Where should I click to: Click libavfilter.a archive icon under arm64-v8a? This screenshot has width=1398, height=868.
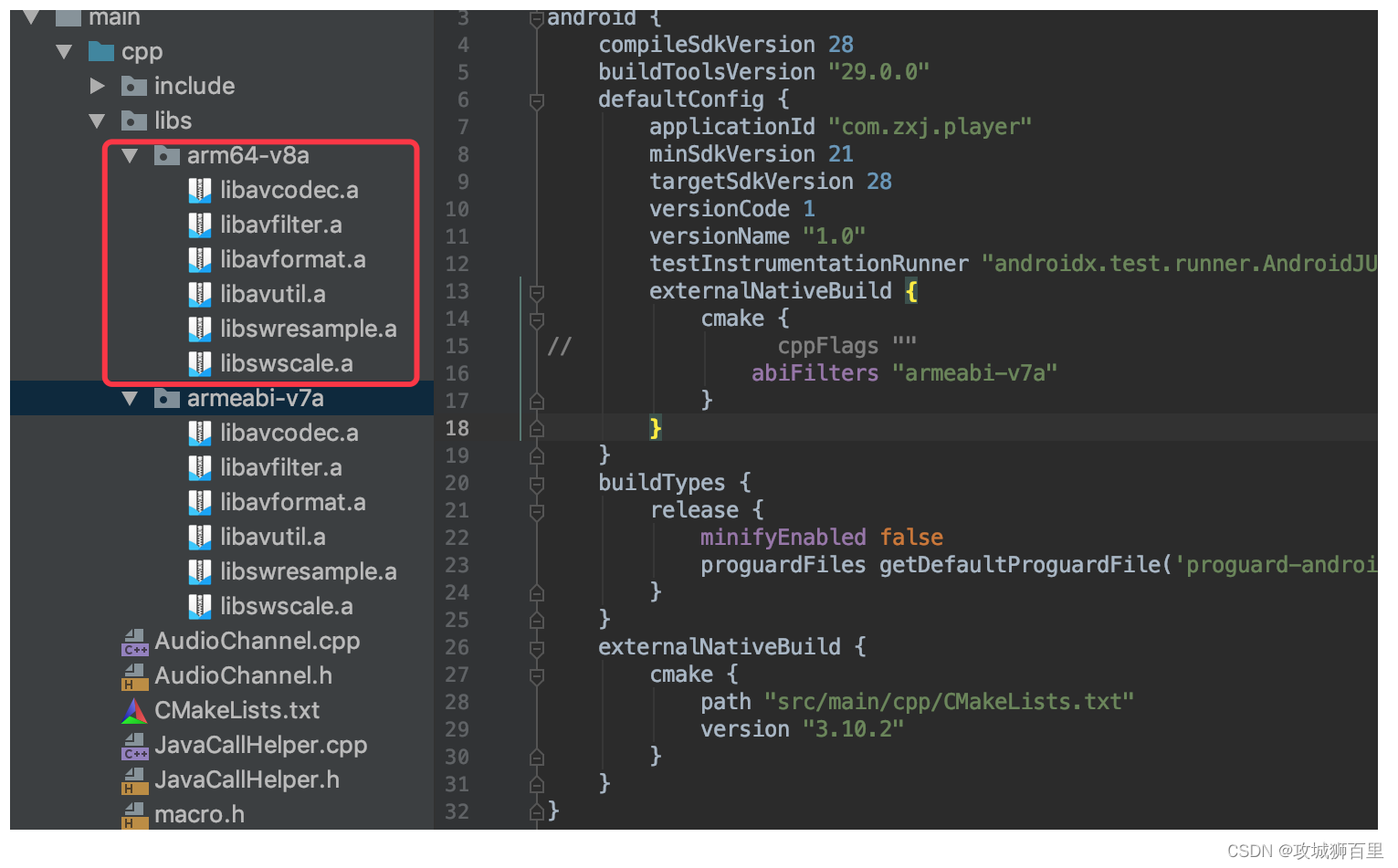pos(200,225)
